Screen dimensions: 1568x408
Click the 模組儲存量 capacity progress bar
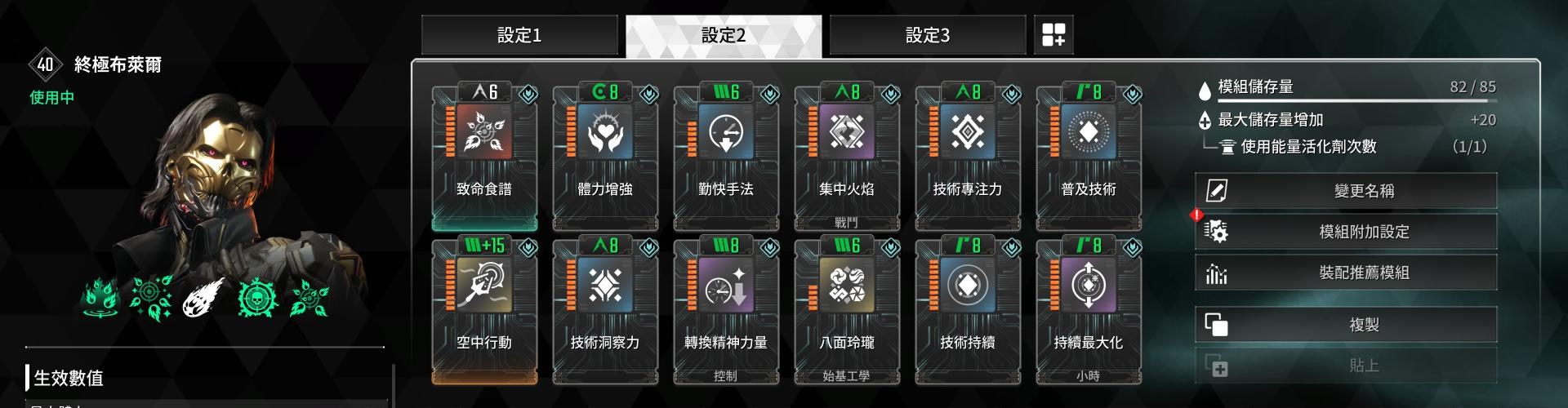tap(1357, 101)
